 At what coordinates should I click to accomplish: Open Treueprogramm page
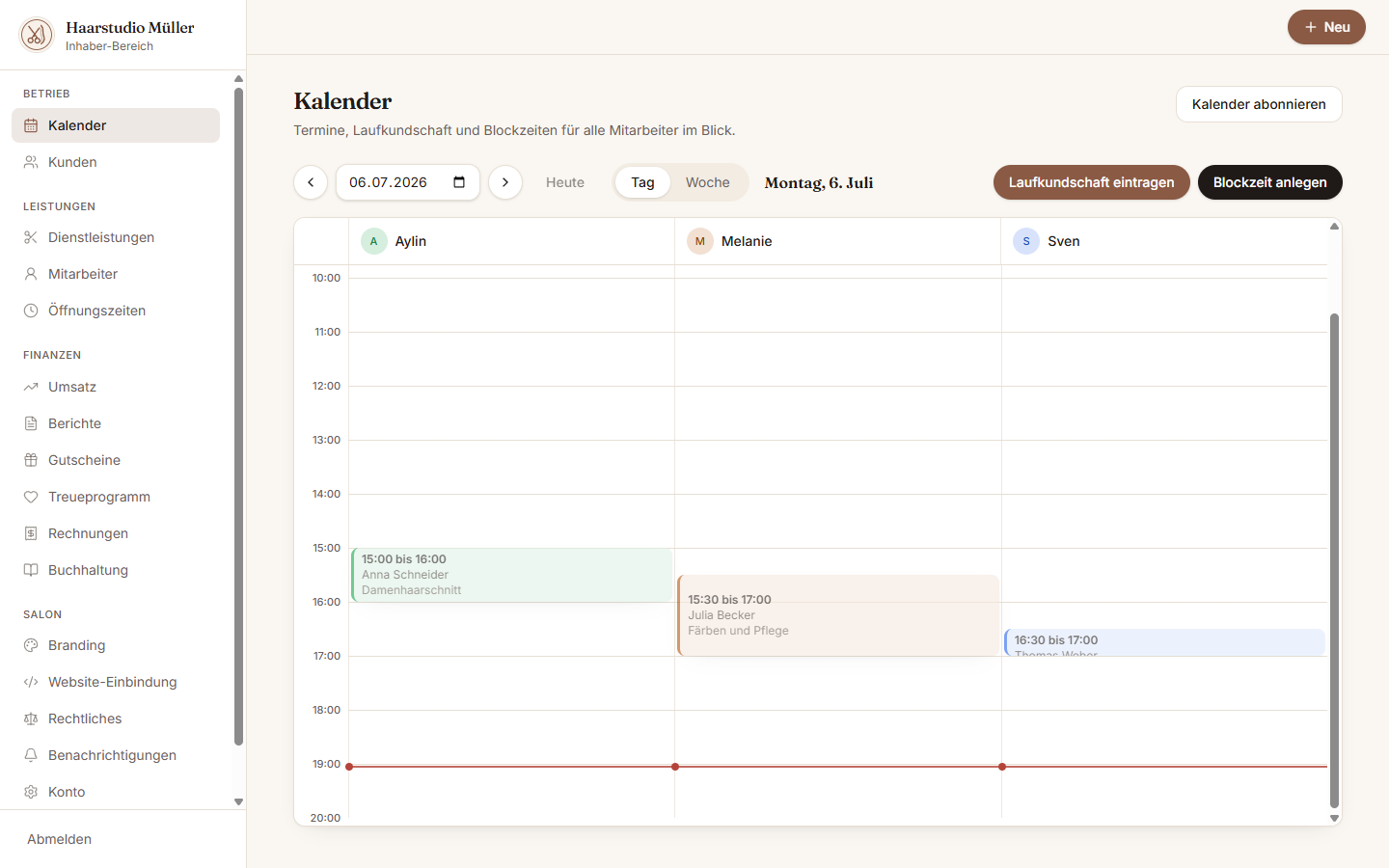pyautogui.click(x=116, y=497)
